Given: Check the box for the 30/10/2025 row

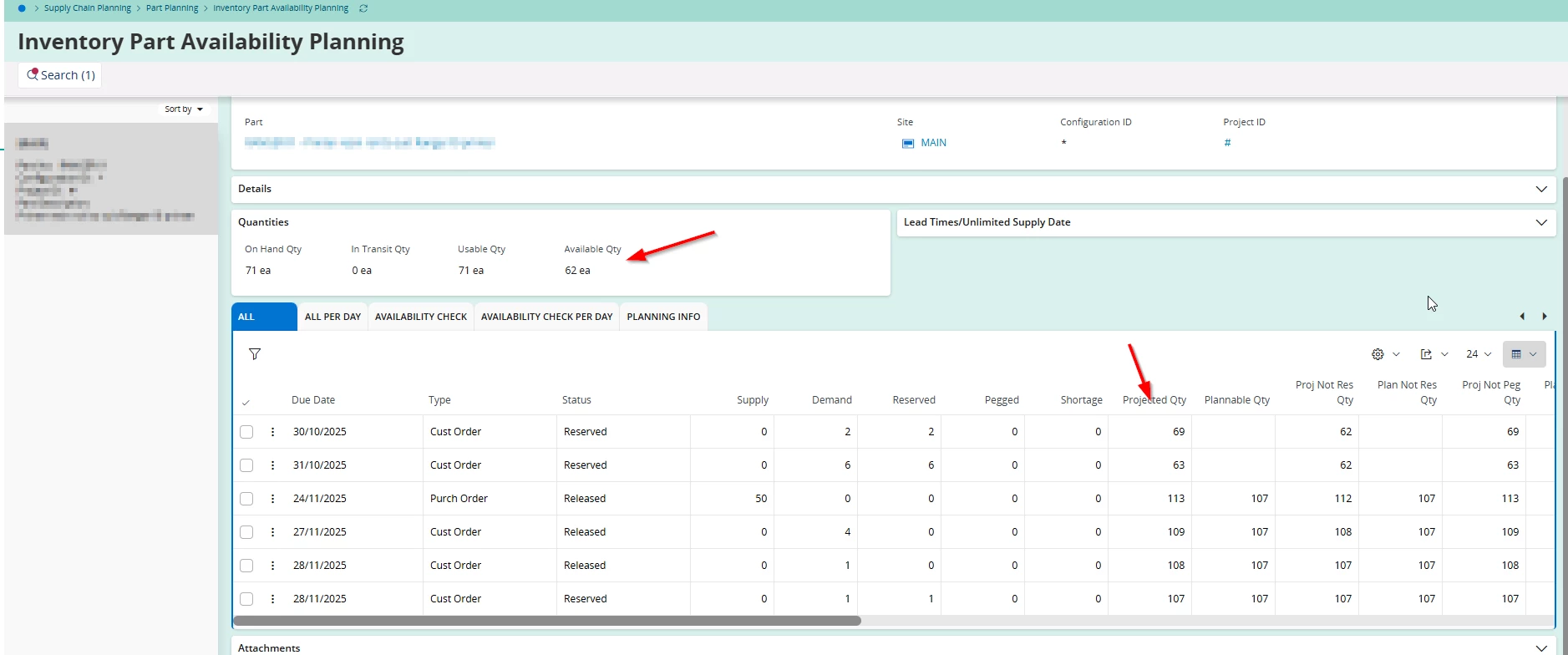Looking at the screenshot, I should 246,432.
